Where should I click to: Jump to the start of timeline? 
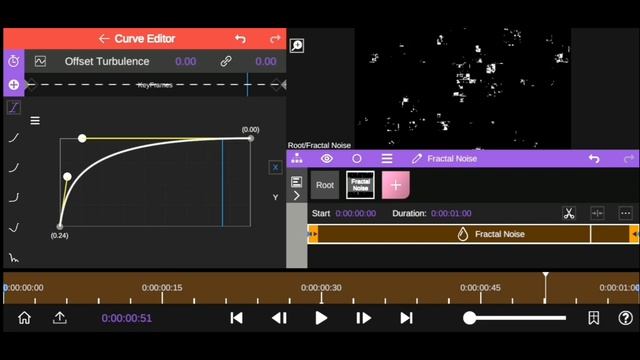[236, 318]
